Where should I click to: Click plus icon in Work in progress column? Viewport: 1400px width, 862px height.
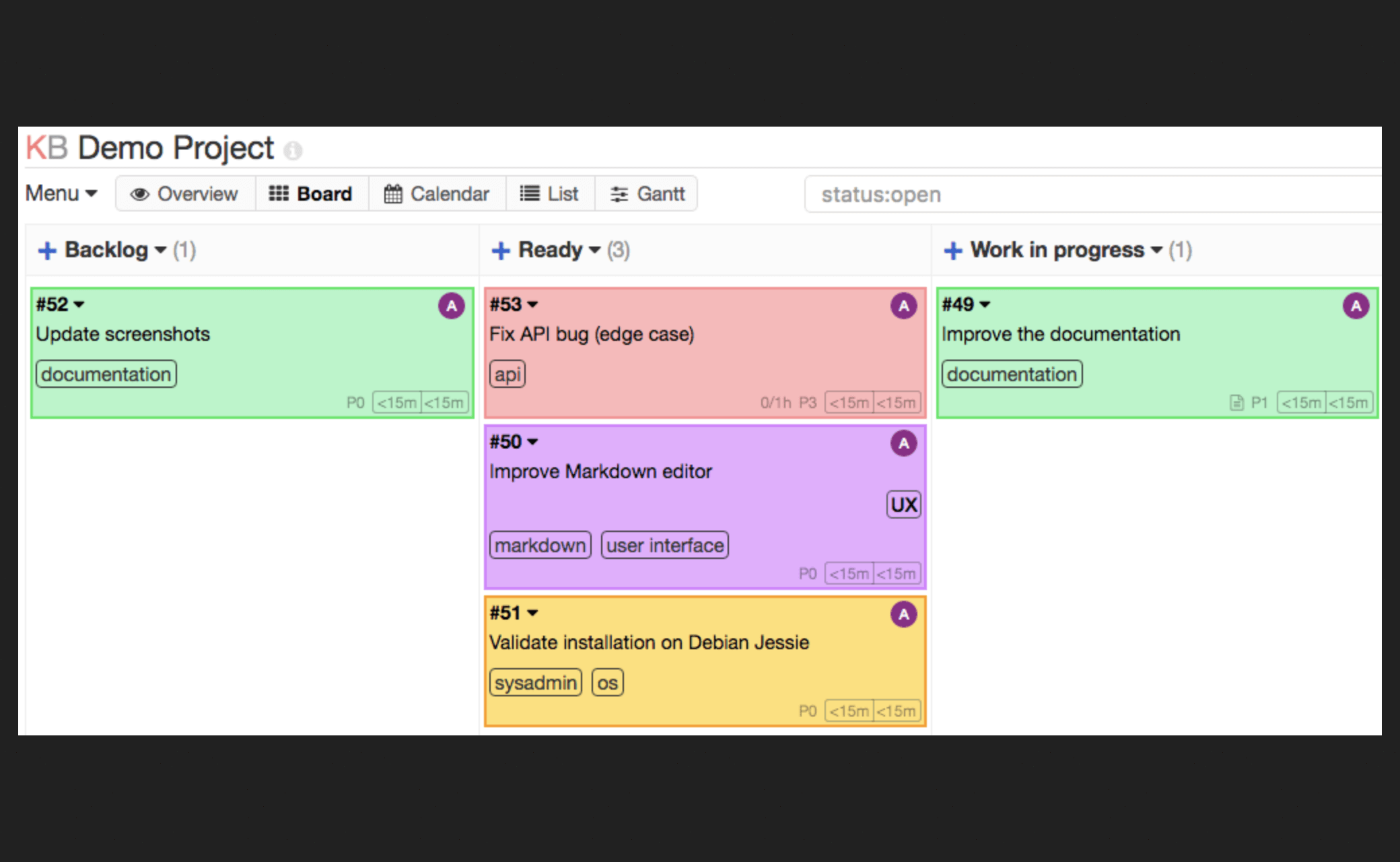coord(953,251)
